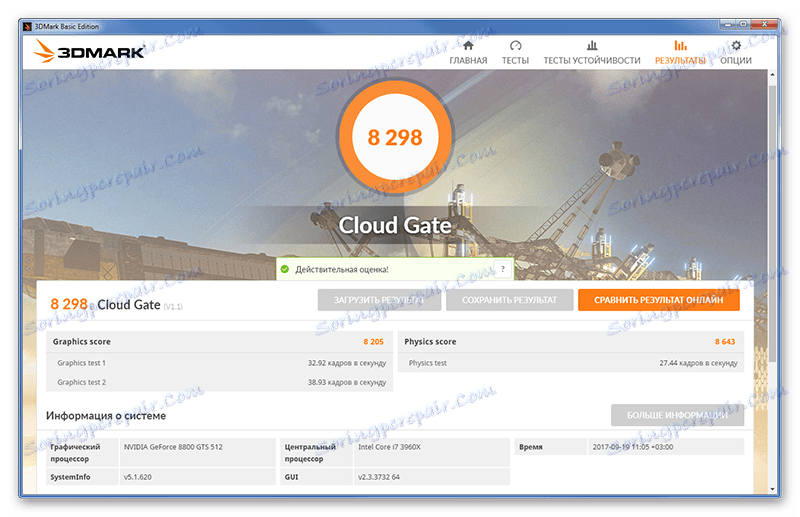Click the 3DMark logo
The image size is (800, 517).
coord(89,52)
